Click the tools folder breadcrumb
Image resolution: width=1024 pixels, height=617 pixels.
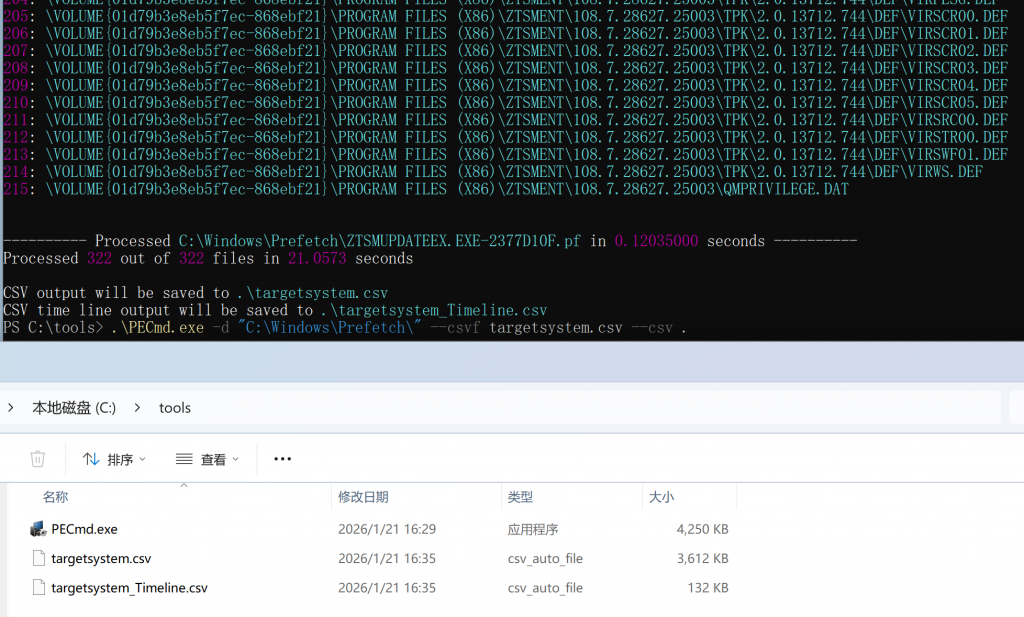(x=175, y=408)
